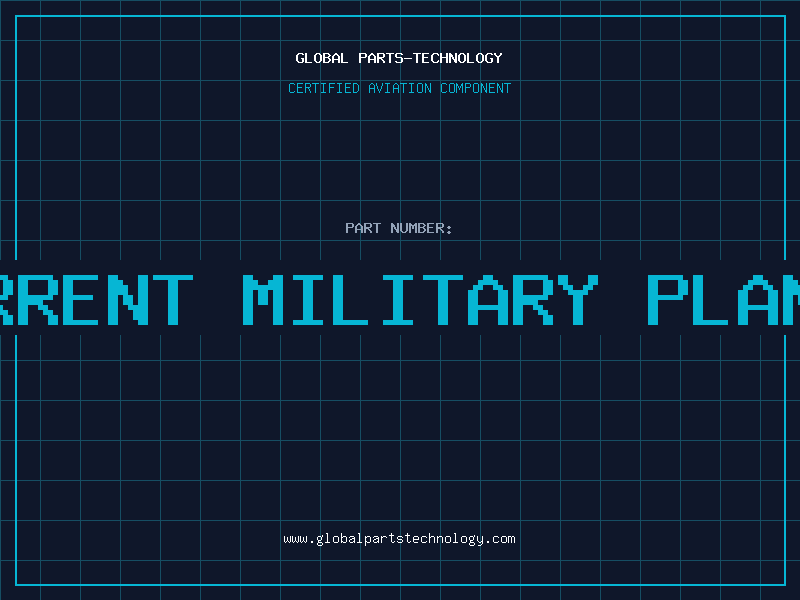Click the 'CERTIFIED AVIATION COMPONENT' subtitle
The image size is (800, 600).
coord(399,88)
